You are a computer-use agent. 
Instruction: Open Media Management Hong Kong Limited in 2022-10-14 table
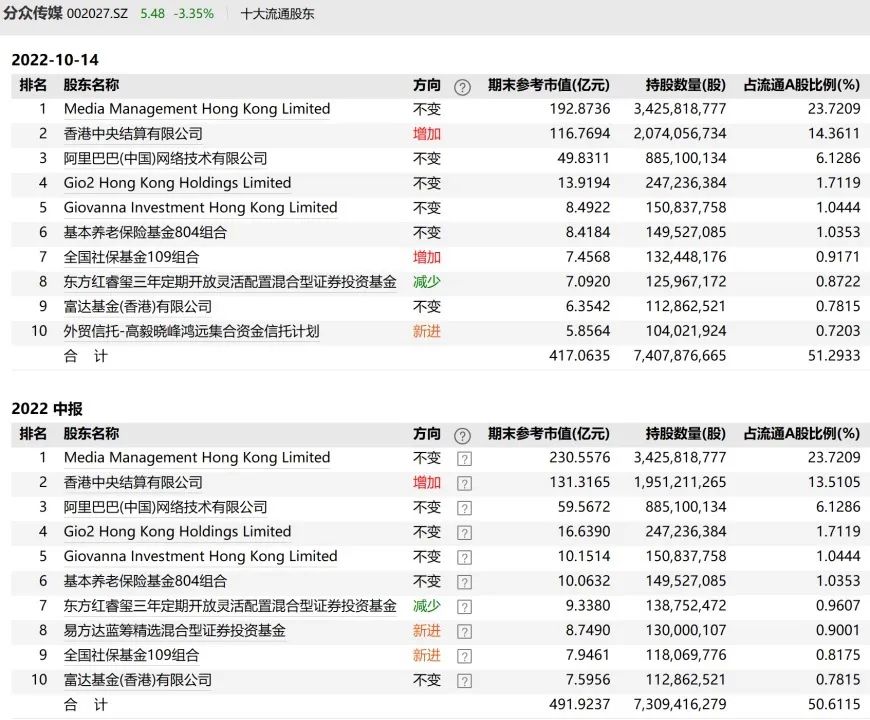click(197, 109)
